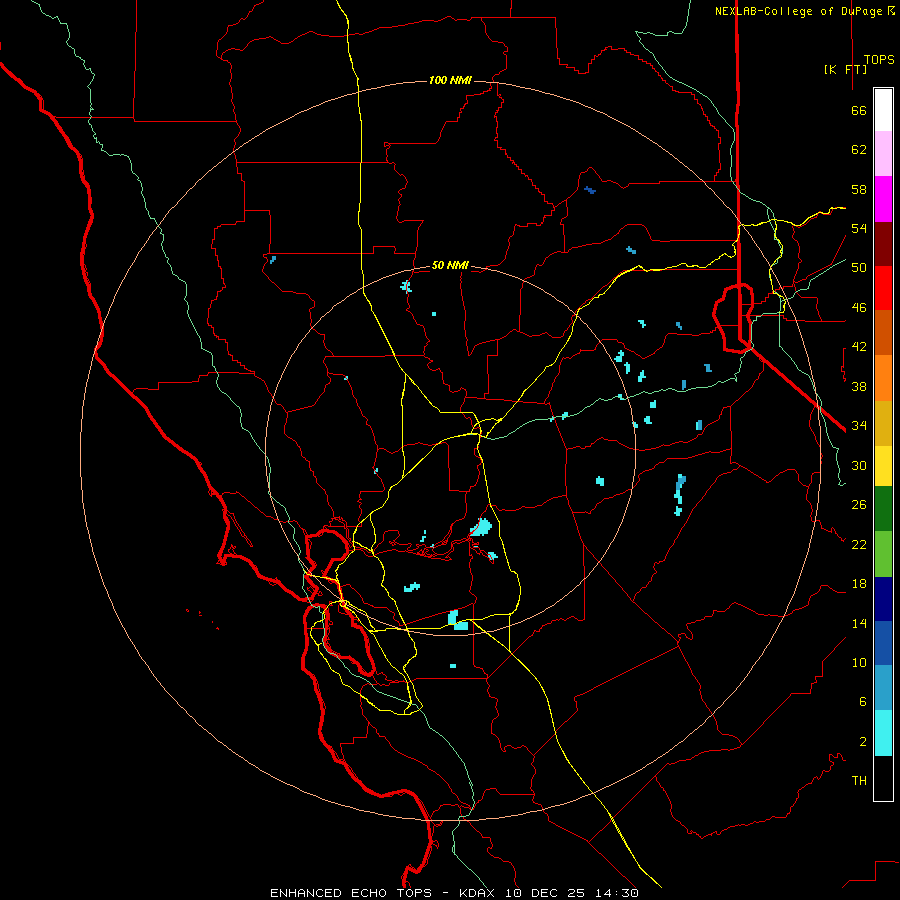
Task: Click the legend value 34
Action: [x=859, y=426]
